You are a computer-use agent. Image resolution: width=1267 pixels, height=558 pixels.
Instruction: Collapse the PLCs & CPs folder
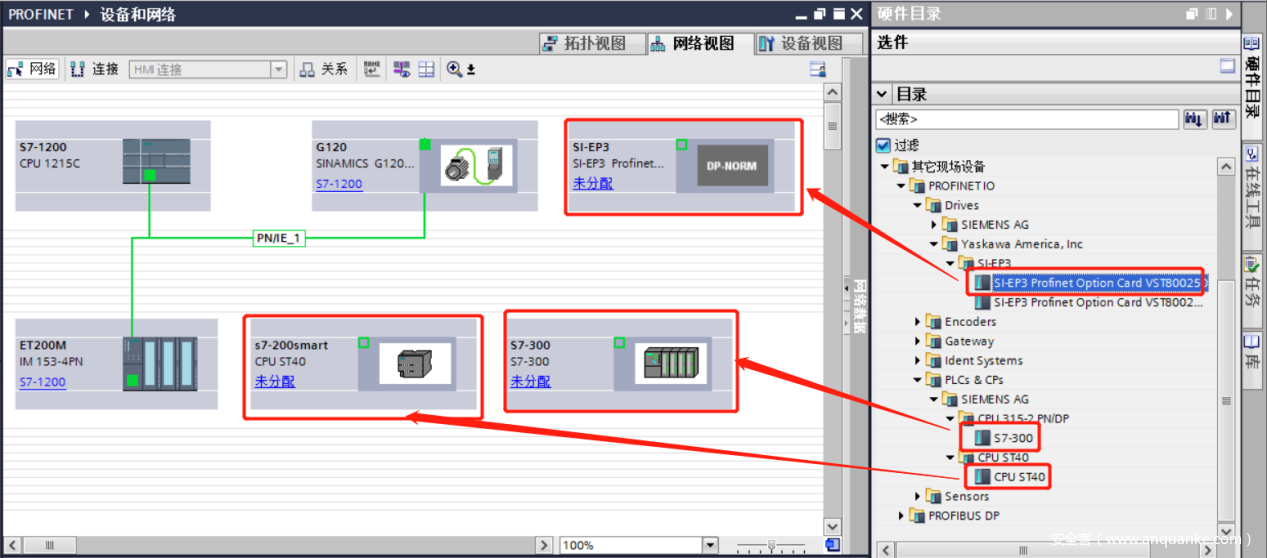coord(918,380)
